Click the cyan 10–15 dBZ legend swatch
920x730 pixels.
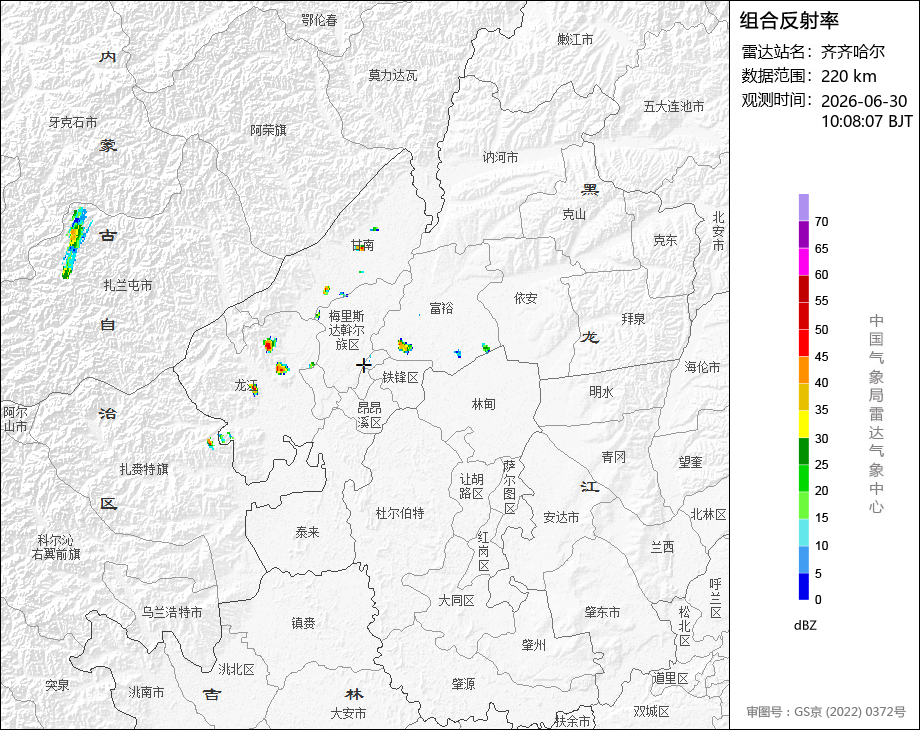click(x=804, y=532)
